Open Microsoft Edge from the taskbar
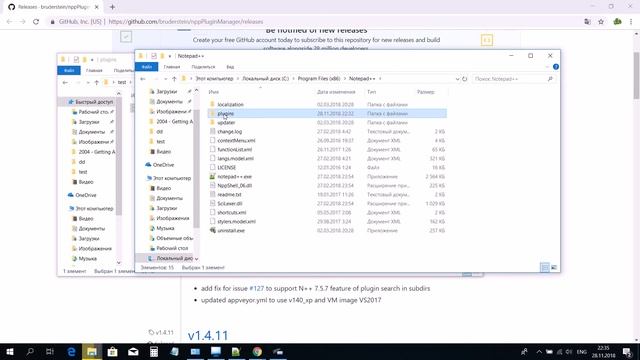 71,351
